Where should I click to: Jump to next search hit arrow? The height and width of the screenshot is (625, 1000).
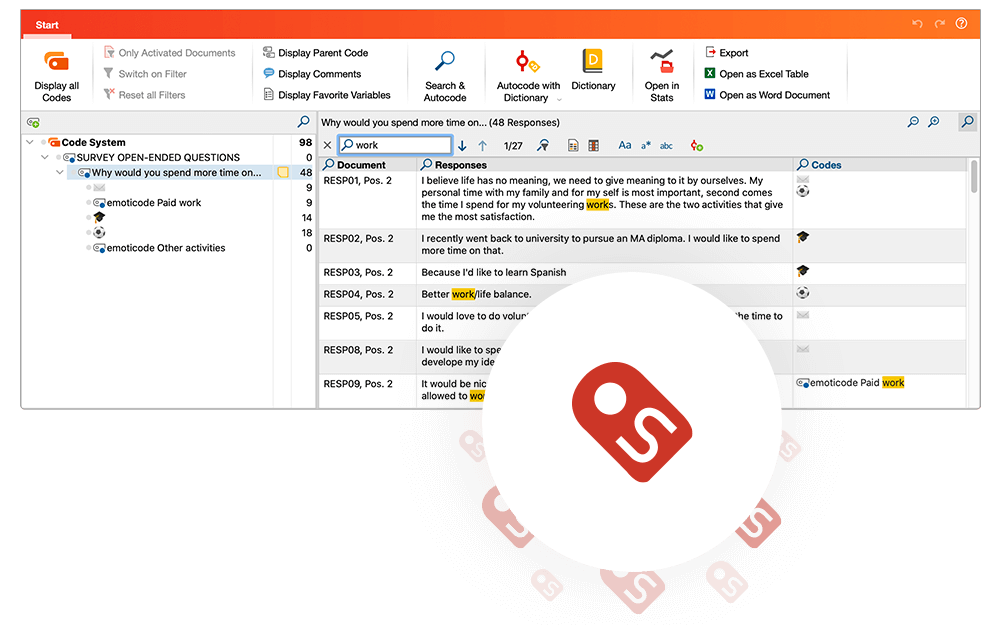click(462, 146)
